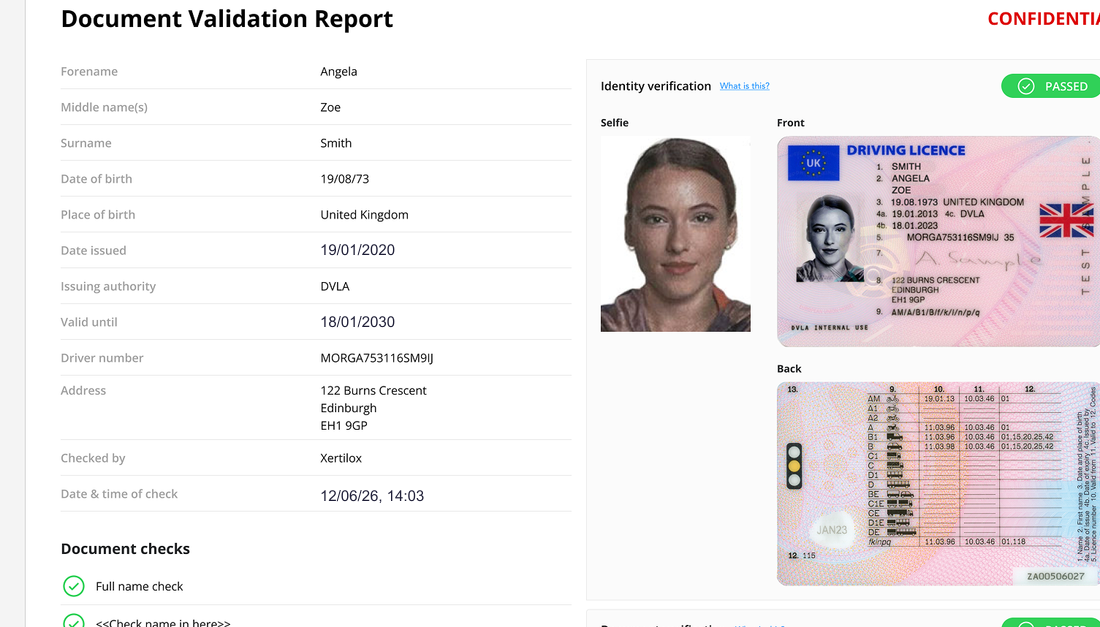Click the 'Driver number' field label
The width and height of the screenshot is (1100, 627).
coord(102,358)
